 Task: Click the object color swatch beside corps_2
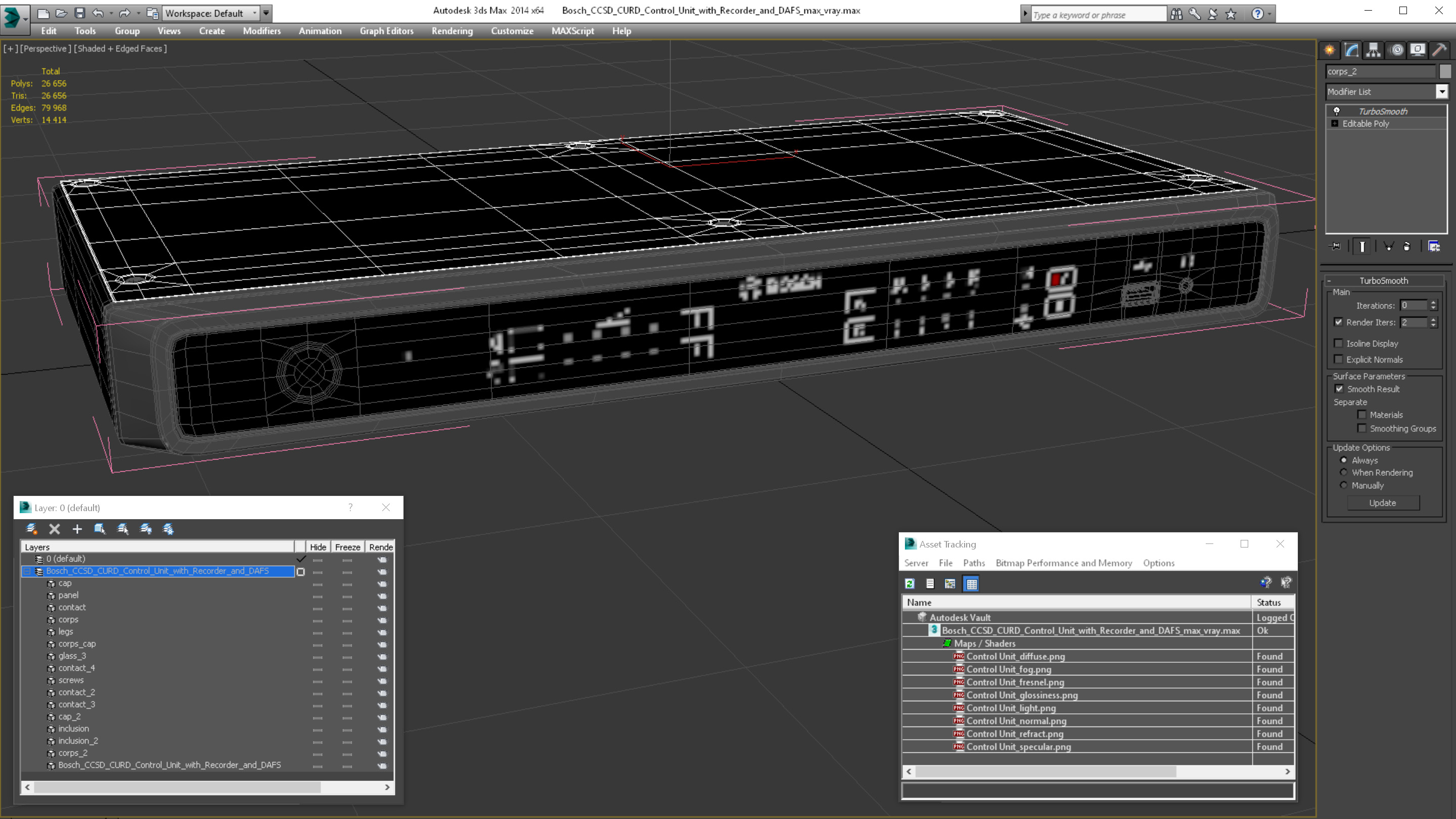(x=1445, y=71)
